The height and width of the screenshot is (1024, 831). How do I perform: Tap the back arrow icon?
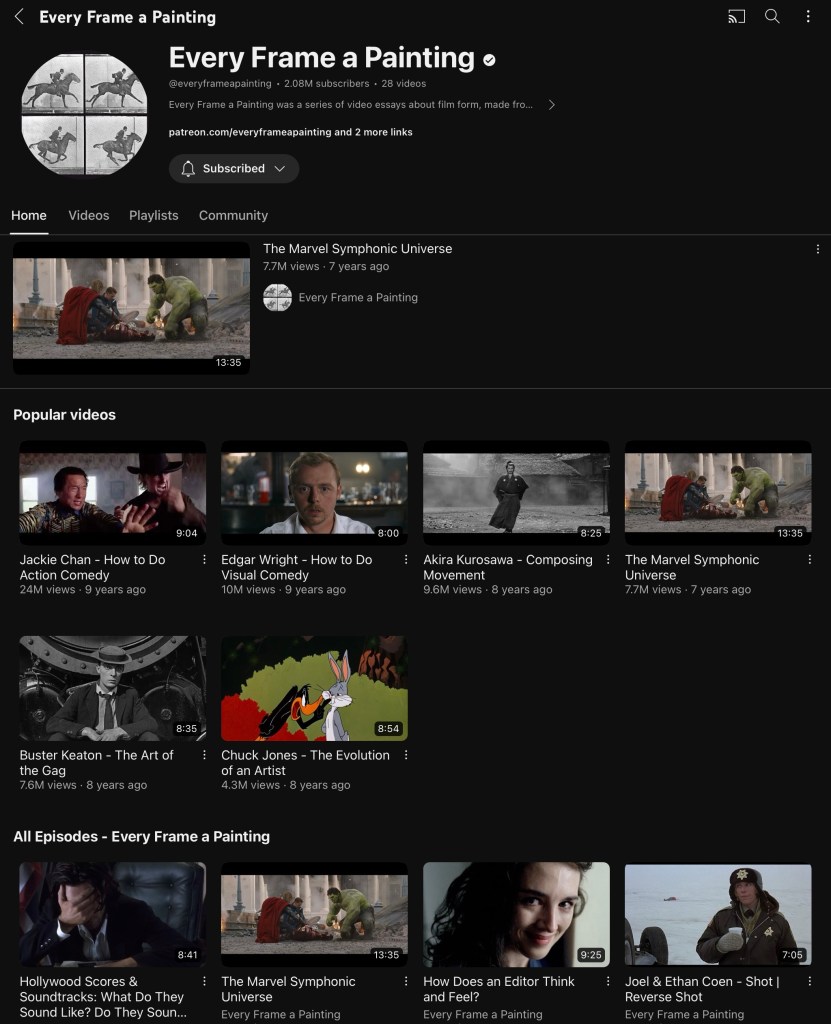(x=19, y=17)
